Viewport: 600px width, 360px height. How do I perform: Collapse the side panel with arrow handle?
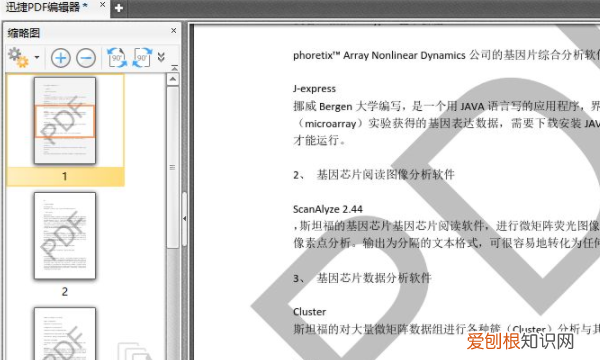[x=184, y=219]
